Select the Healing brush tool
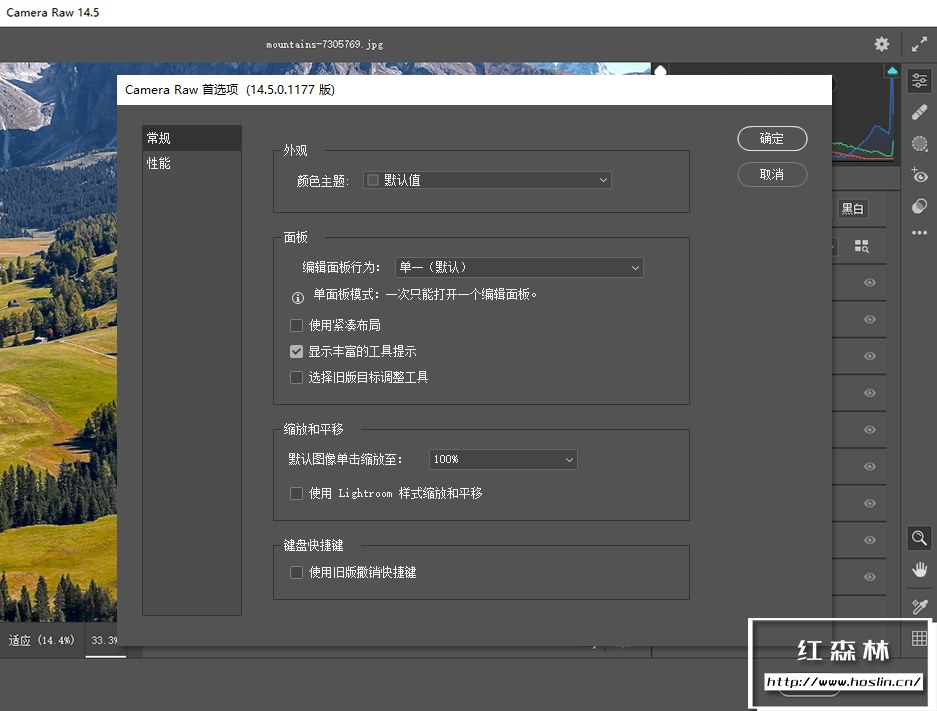Screen dimensions: 937x711 pos(919,112)
